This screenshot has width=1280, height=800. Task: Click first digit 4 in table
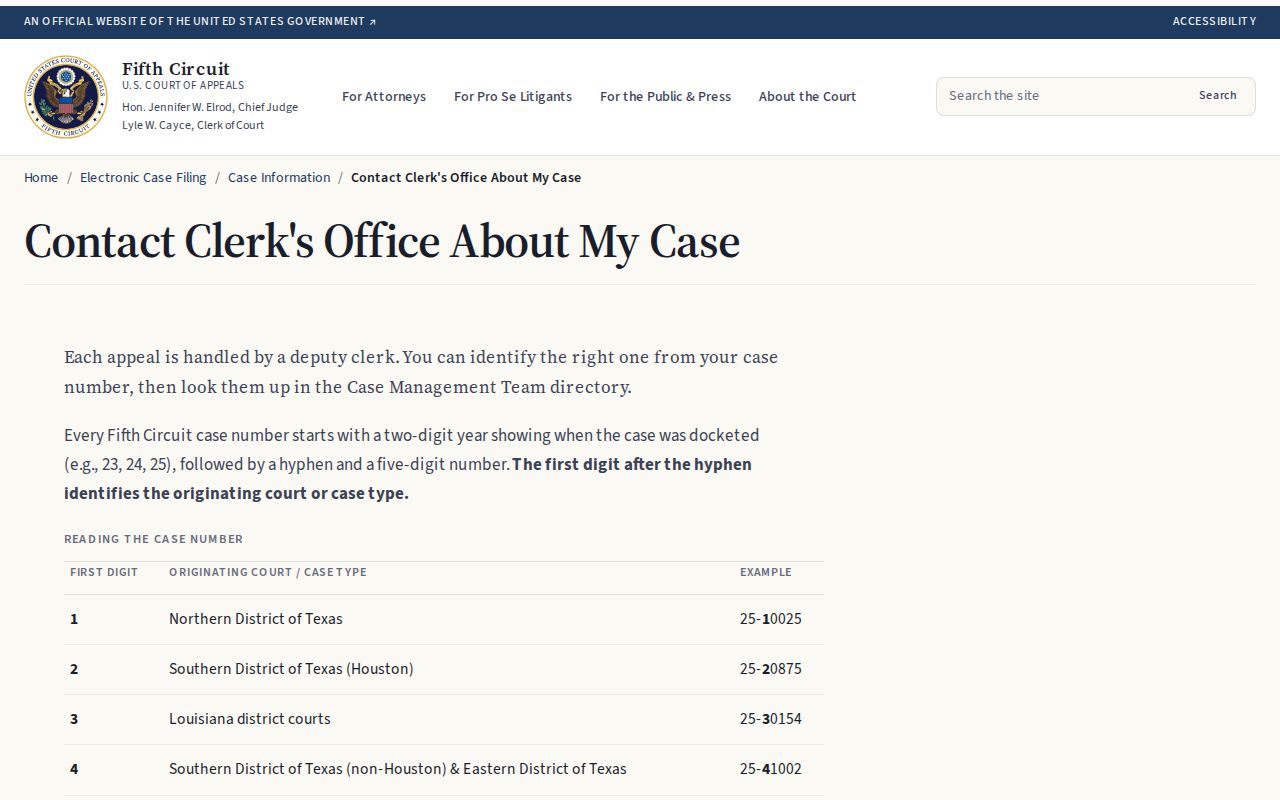point(74,769)
